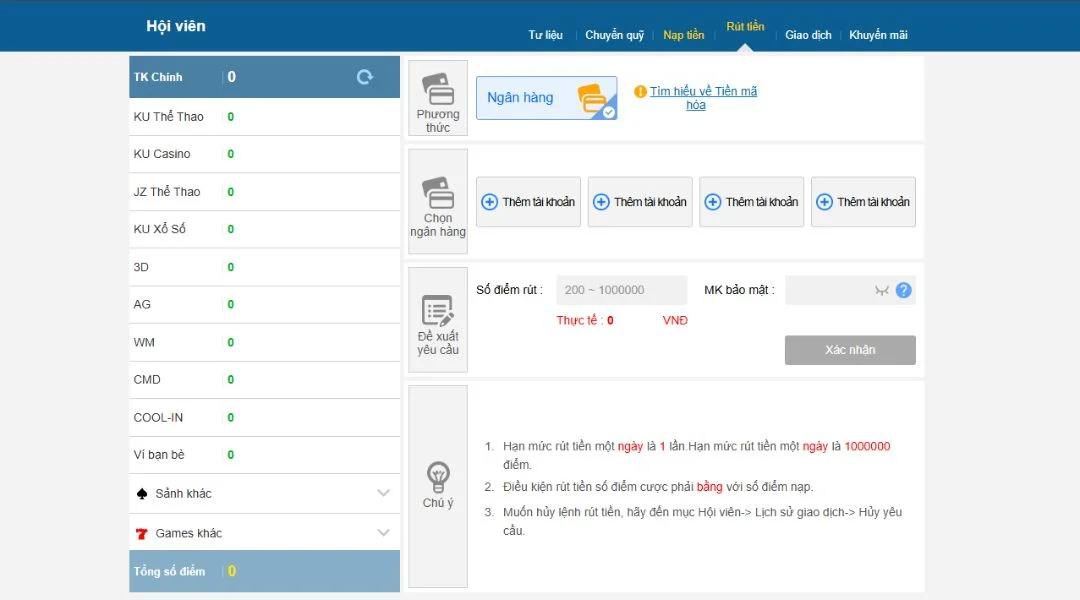1080x600 pixels.
Task: Click the fourth Thêm tài khoản button
Action: pos(863,202)
